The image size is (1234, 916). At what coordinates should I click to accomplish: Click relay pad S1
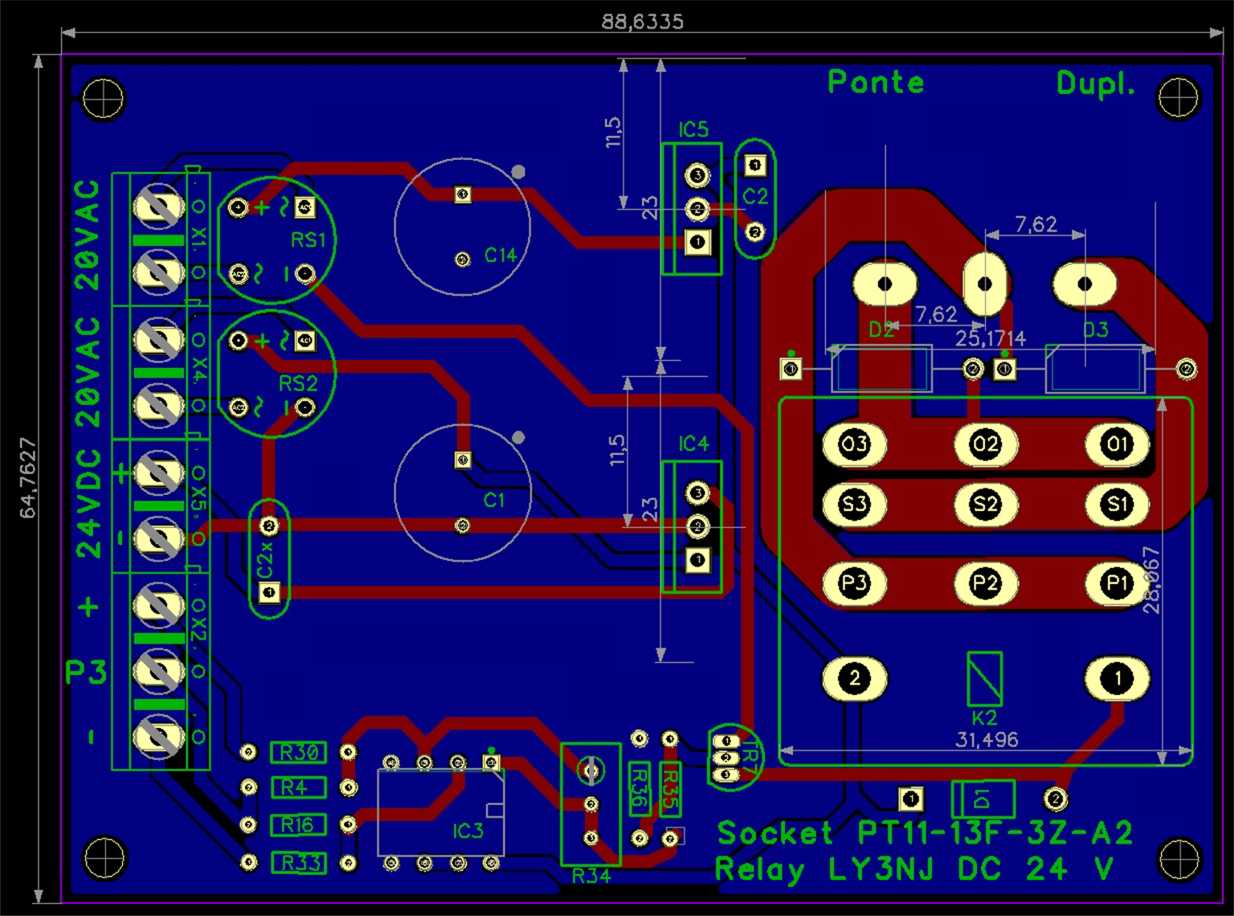[x=1117, y=502]
